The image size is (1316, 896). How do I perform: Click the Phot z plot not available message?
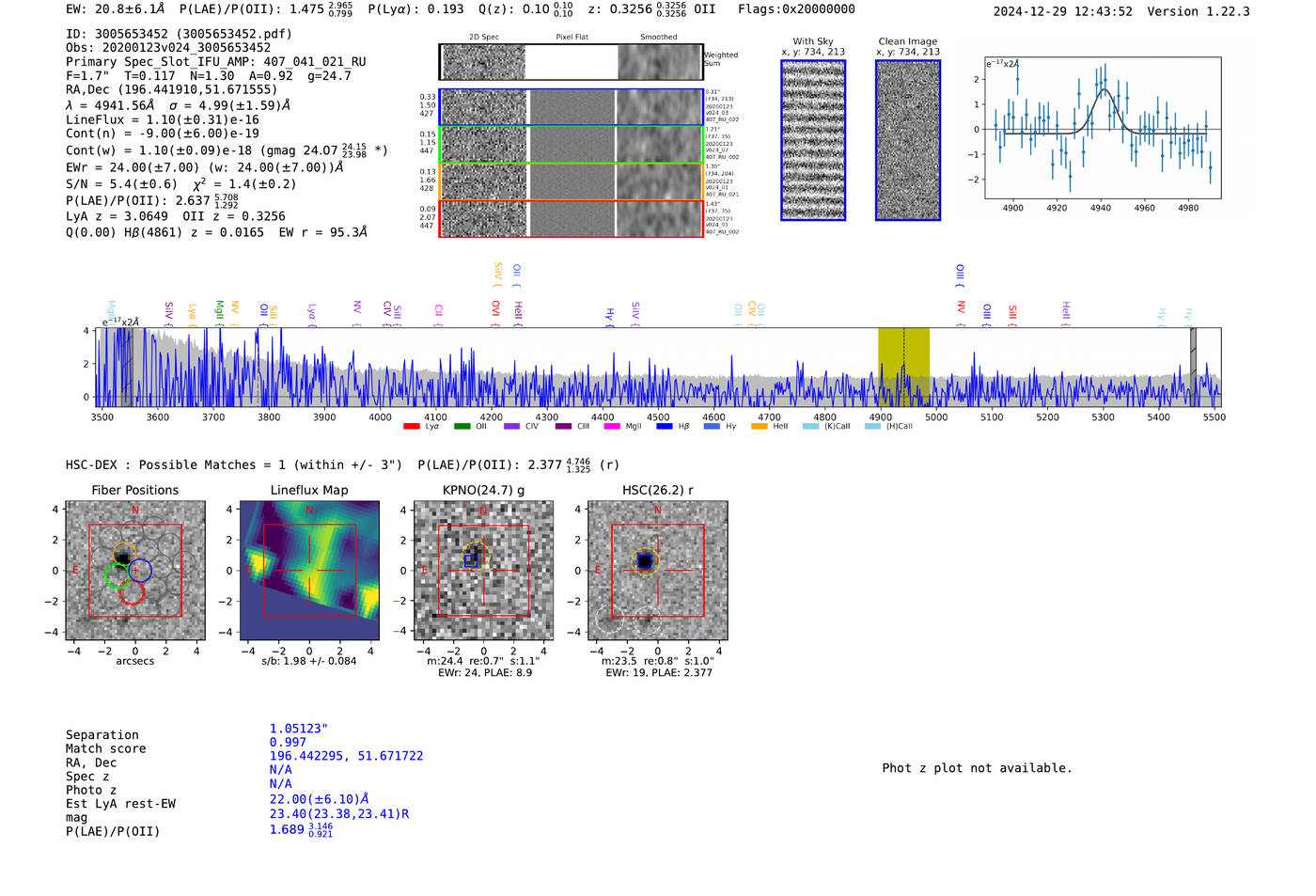point(978,768)
